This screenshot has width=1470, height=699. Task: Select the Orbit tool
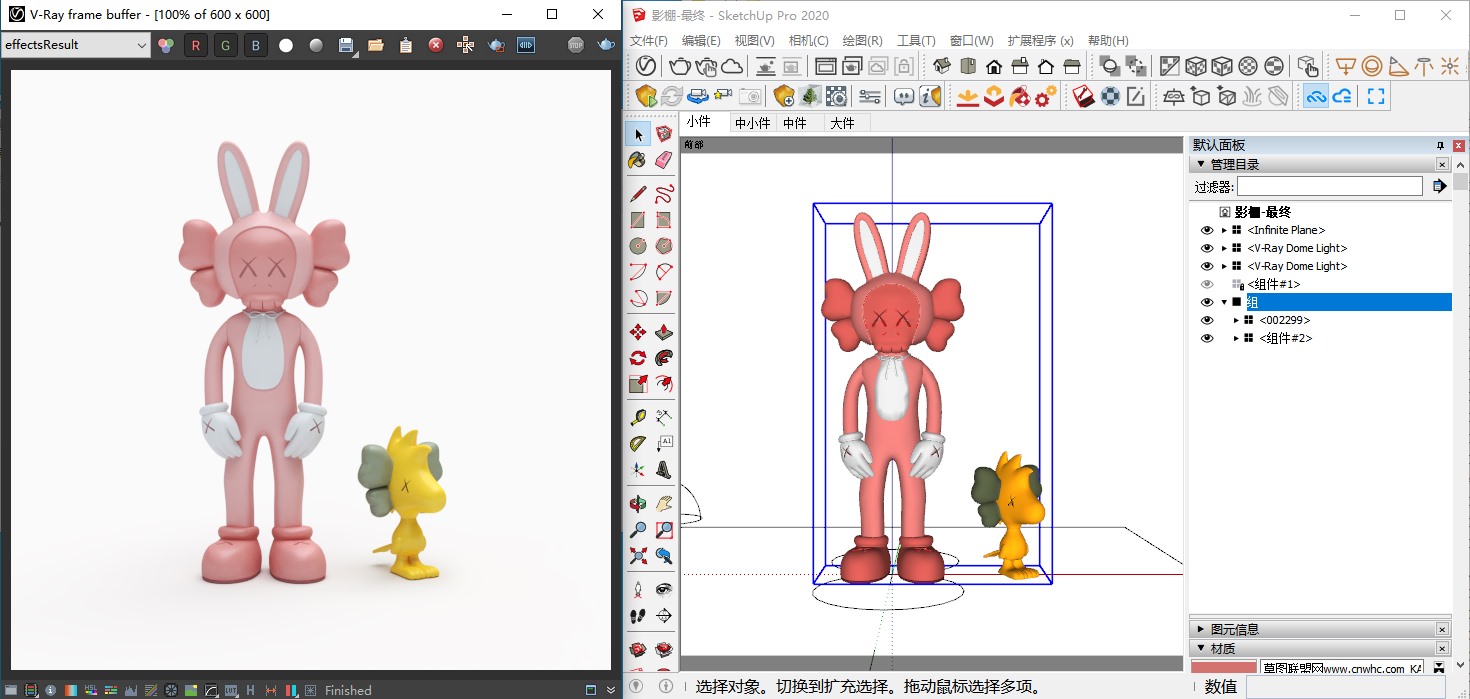click(x=638, y=503)
